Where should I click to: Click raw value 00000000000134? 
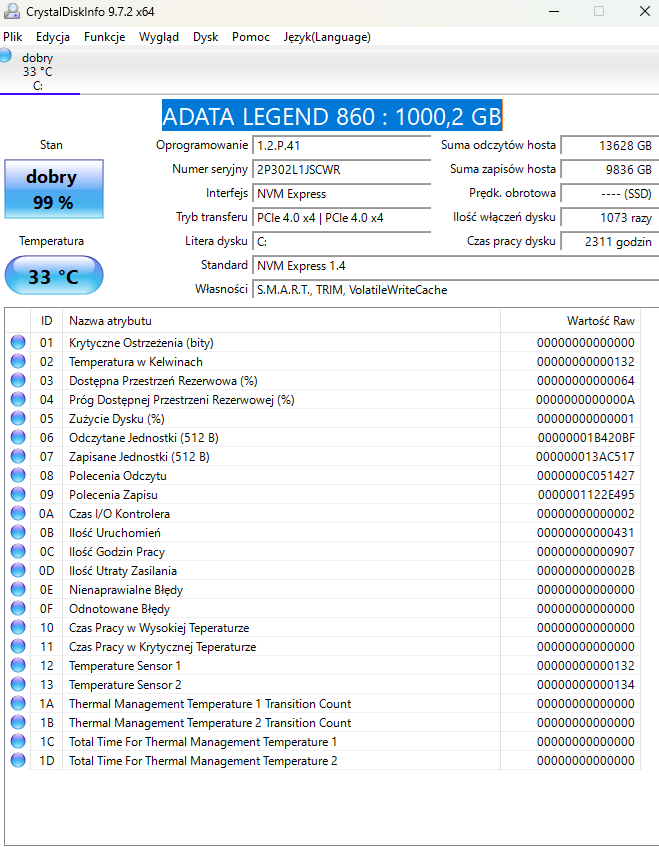(586, 685)
